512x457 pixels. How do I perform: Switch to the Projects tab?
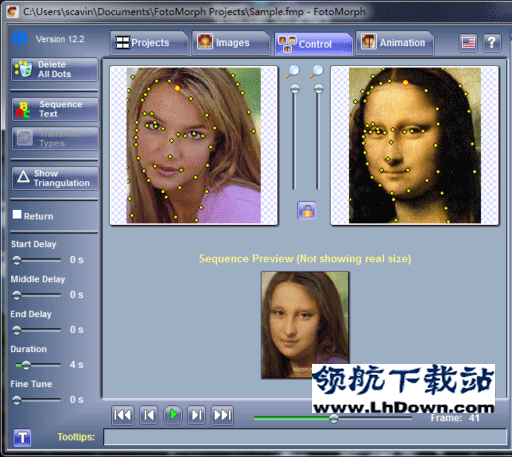pyautogui.click(x=149, y=43)
